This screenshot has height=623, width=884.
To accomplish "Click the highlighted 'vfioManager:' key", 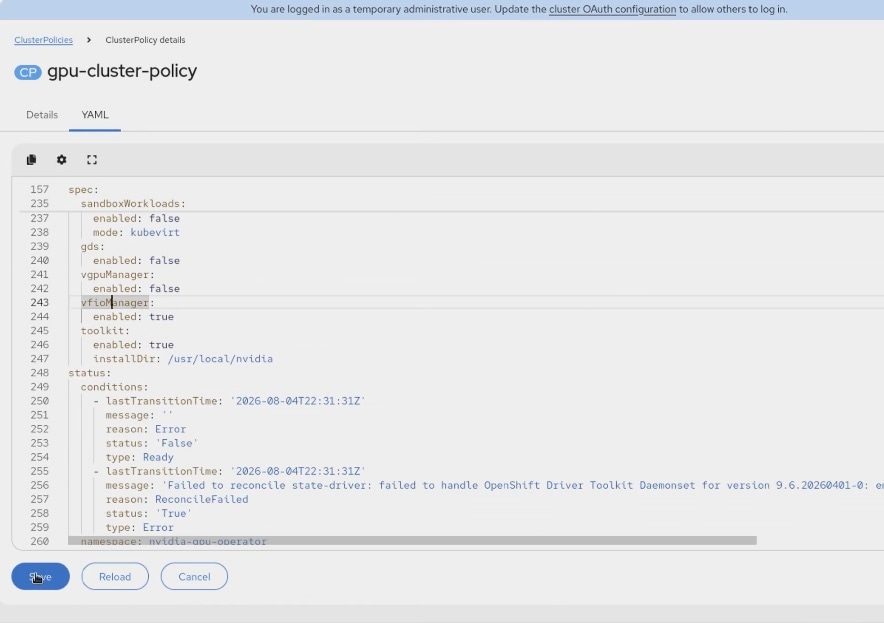I will pyautogui.click(x=117, y=303).
